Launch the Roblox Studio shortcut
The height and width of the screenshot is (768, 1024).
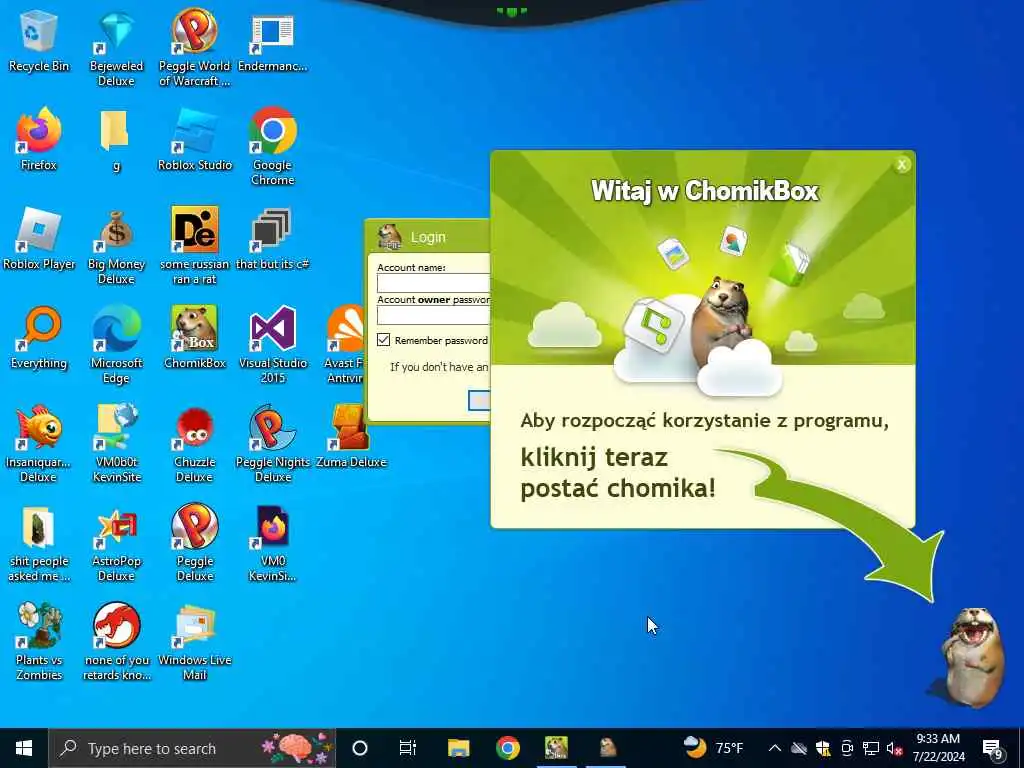click(195, 140)
